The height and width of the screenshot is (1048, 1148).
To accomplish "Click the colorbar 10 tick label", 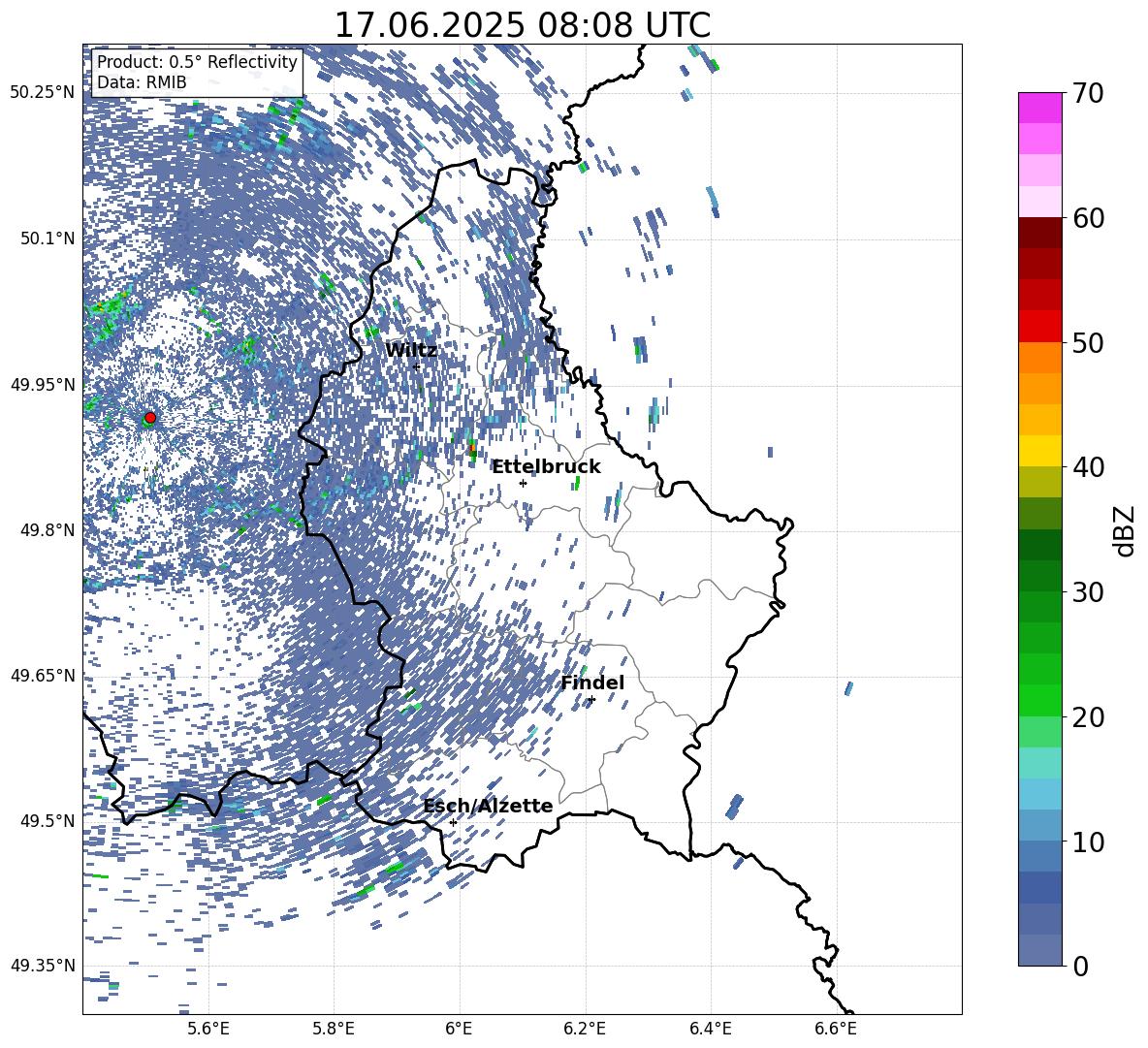I will tap(1088, 842).
